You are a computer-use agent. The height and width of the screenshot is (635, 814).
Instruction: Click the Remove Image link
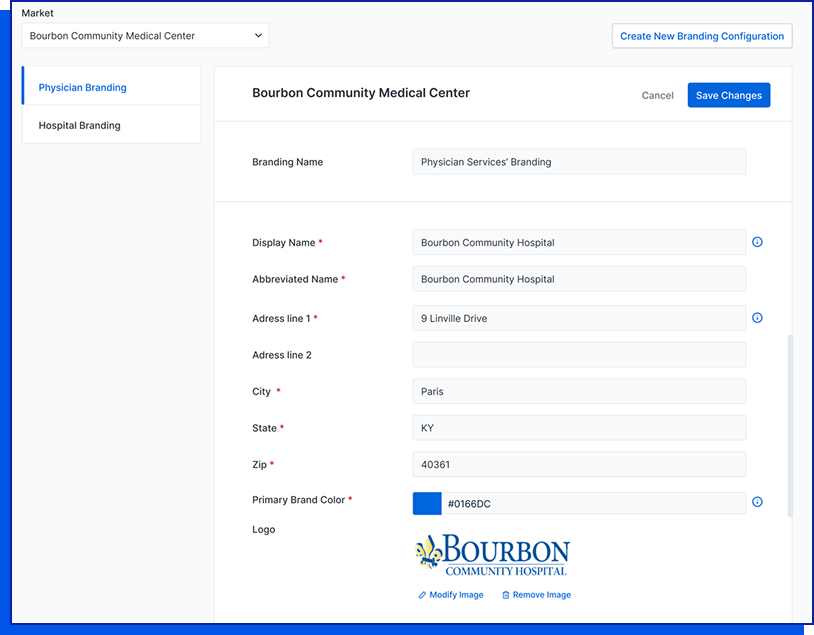point(536,595)
